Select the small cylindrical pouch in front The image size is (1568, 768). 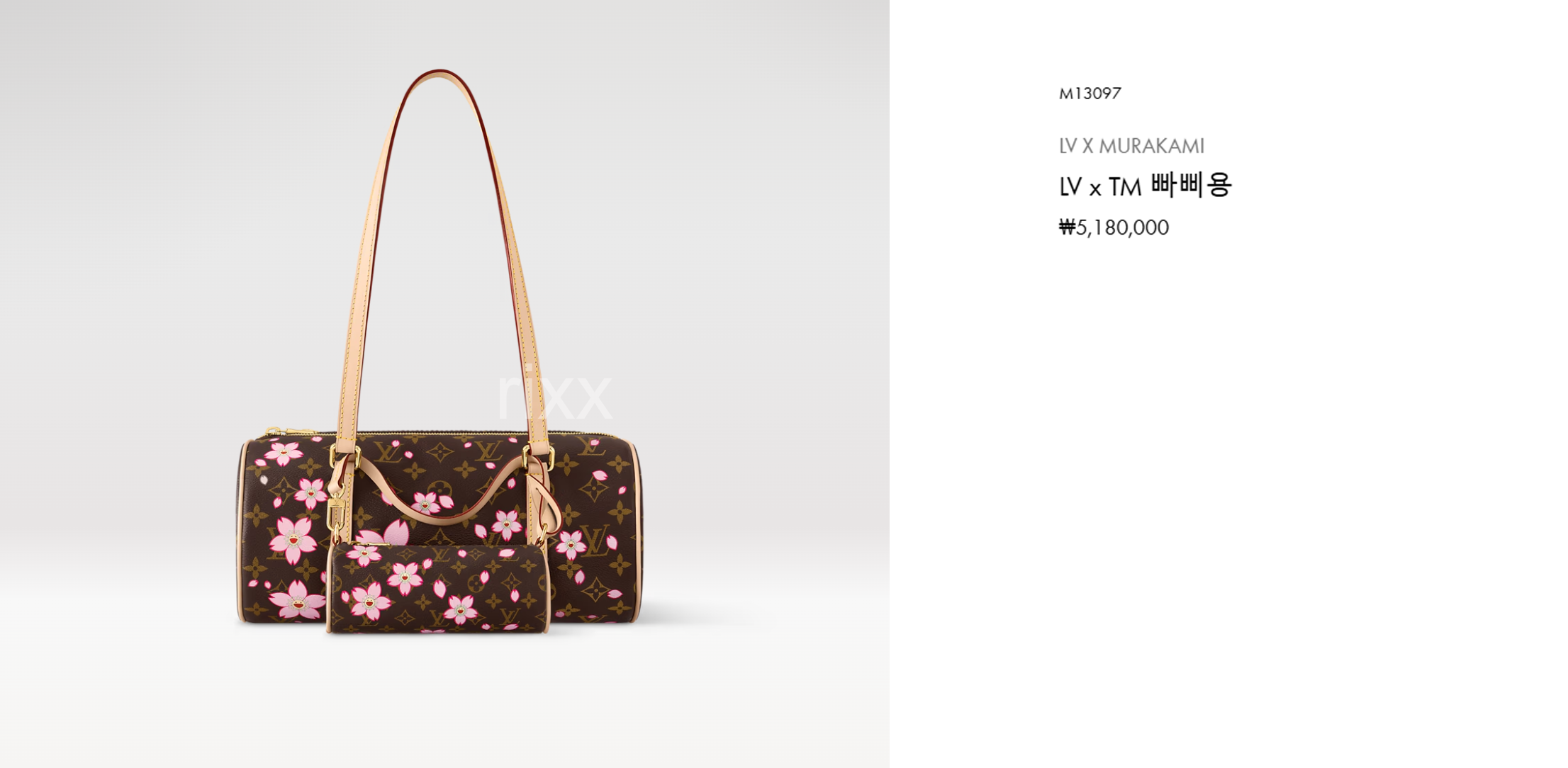point(437,587)
